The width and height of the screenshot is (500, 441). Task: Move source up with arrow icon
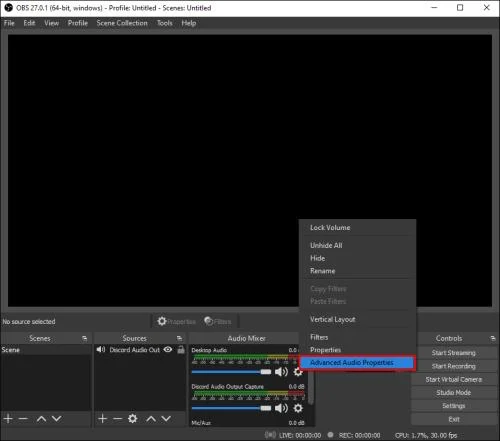tap(151, 419)
